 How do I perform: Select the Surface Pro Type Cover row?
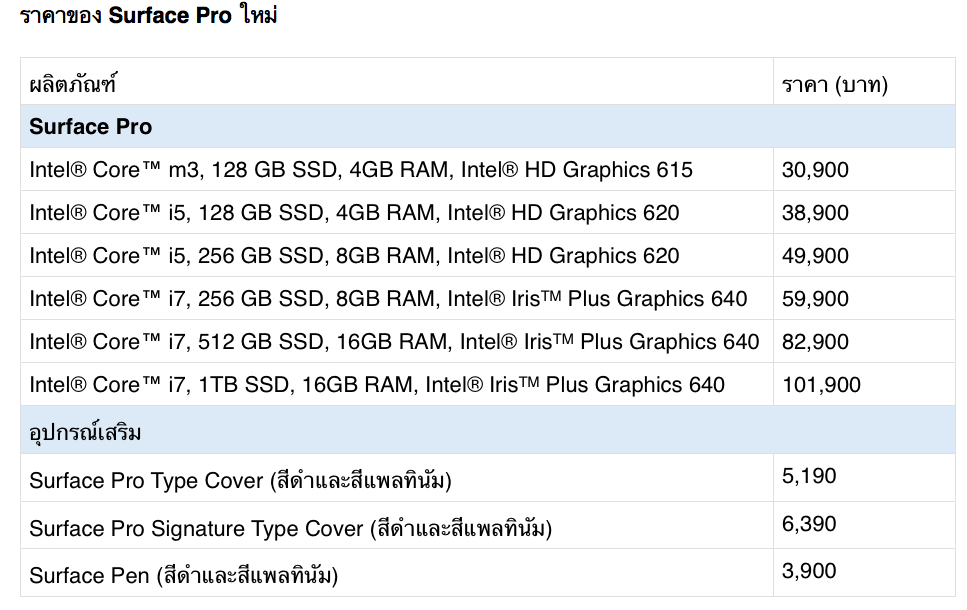point(240,481)
